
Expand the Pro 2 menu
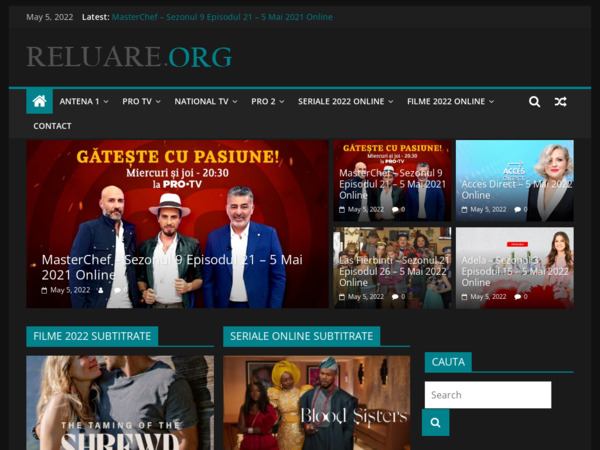pos(267,101)
